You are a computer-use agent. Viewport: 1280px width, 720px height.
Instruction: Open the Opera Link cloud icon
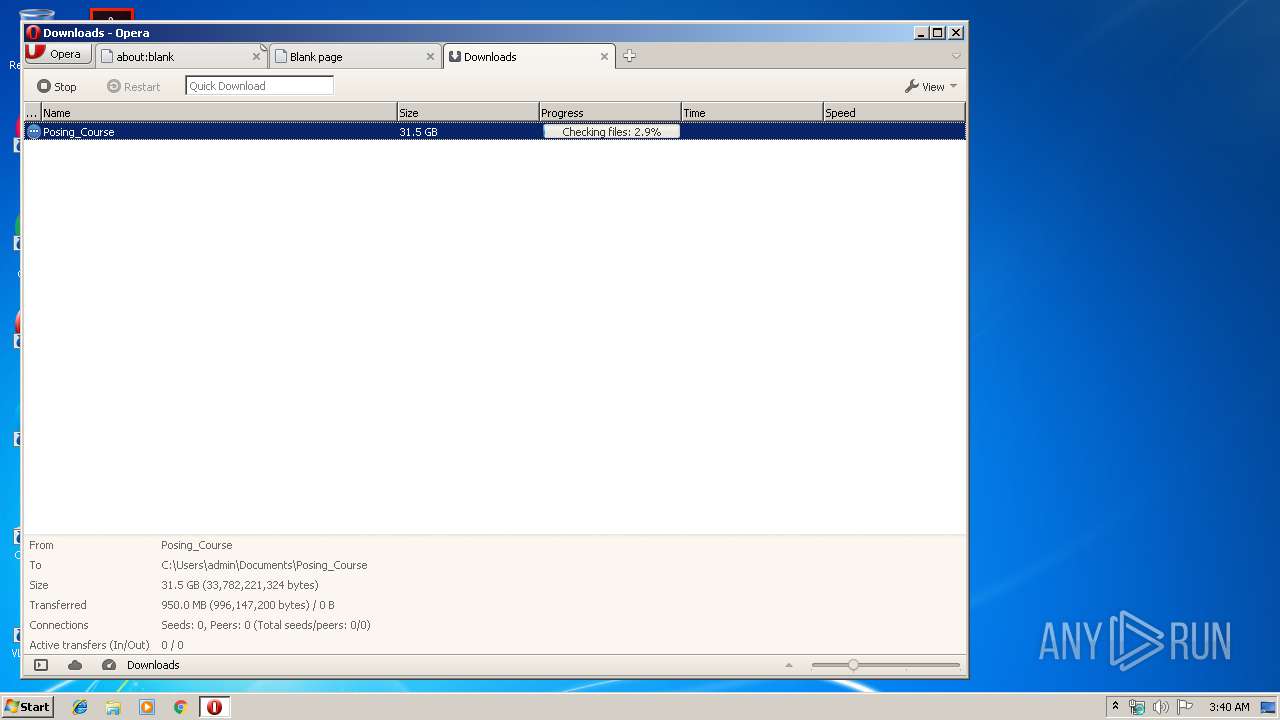point(75,665)
